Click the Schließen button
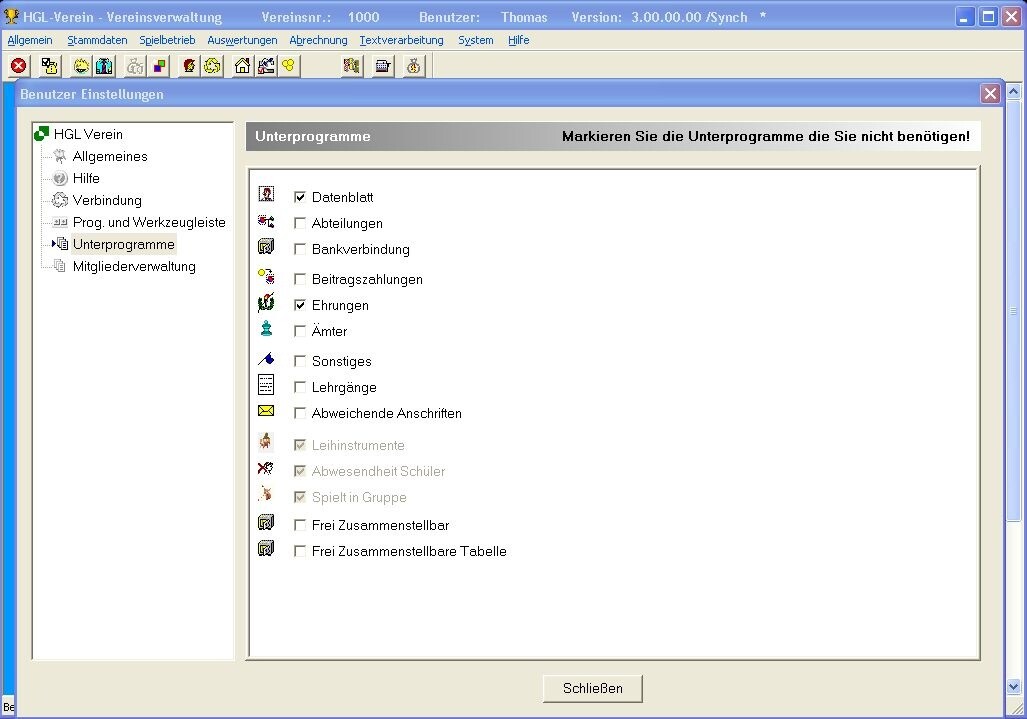 click(591, 688)
